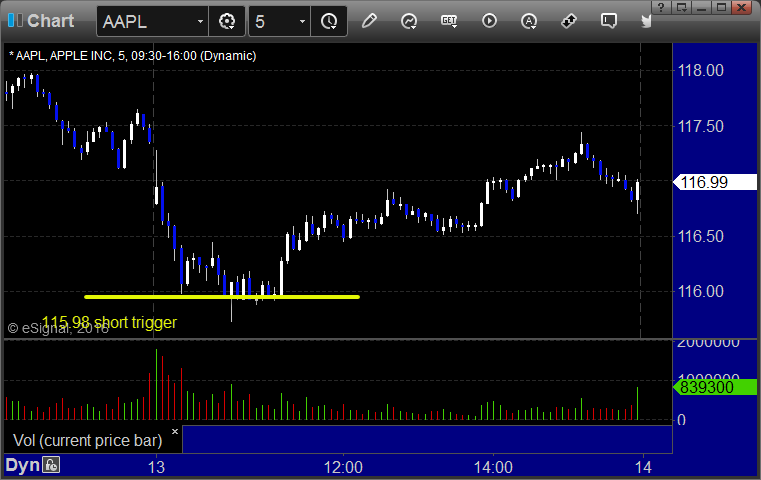Select the yellow short trigger line
The width and height of the screenshot is (761, 480).
click(x=222, y=297)
